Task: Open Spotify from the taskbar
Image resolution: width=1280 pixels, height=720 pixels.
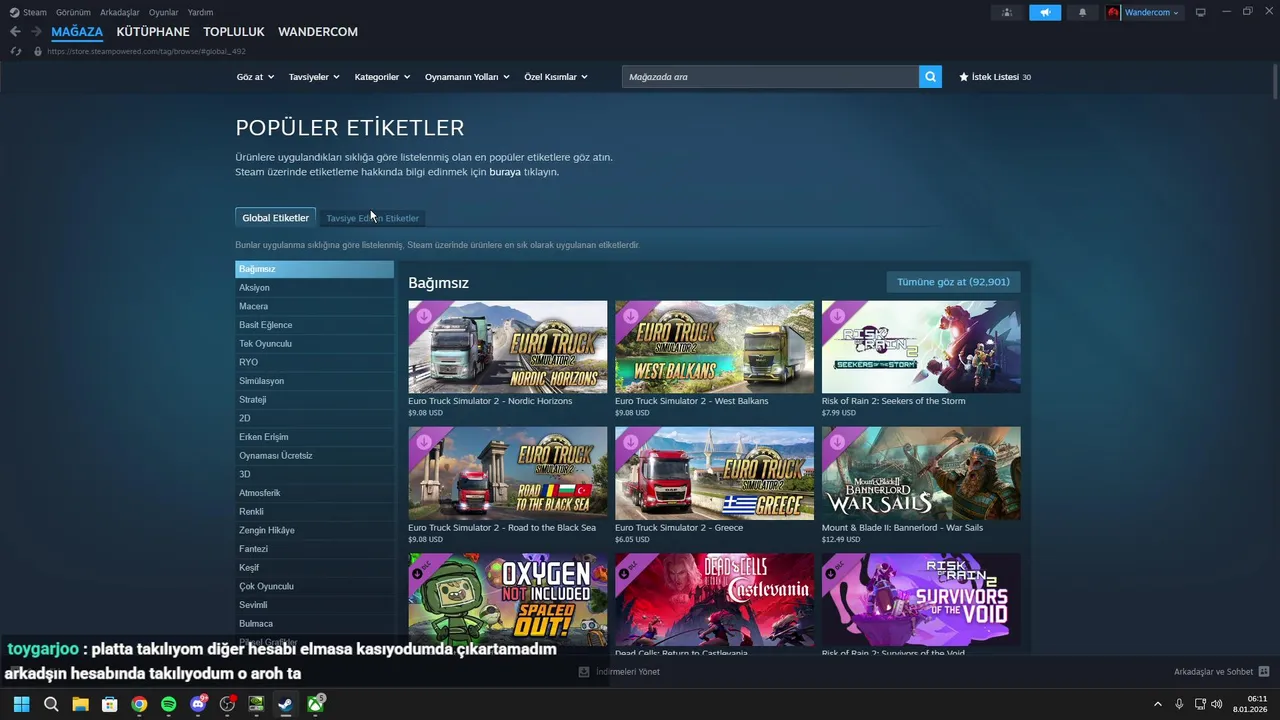Action: click(168, 704)
